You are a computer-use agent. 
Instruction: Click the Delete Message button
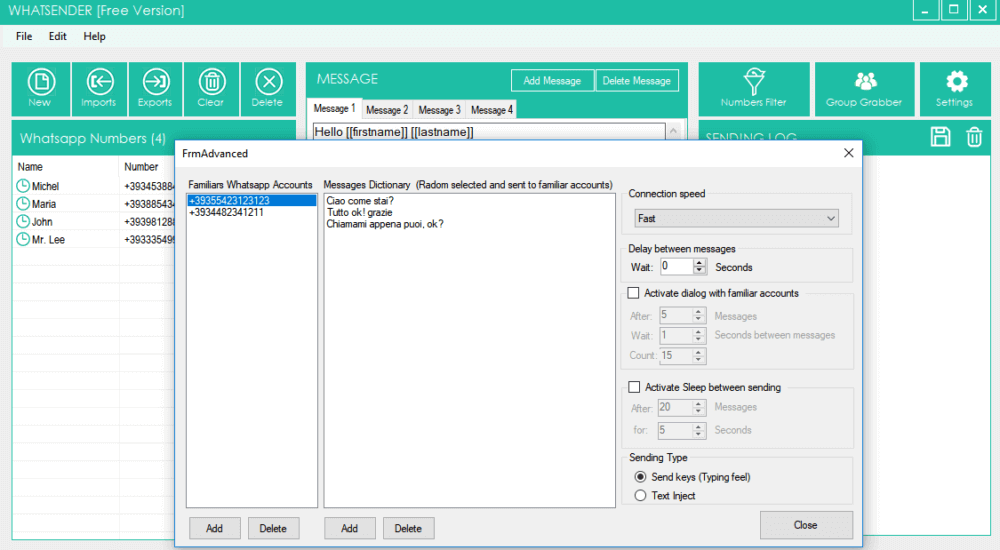coord(636,81)
